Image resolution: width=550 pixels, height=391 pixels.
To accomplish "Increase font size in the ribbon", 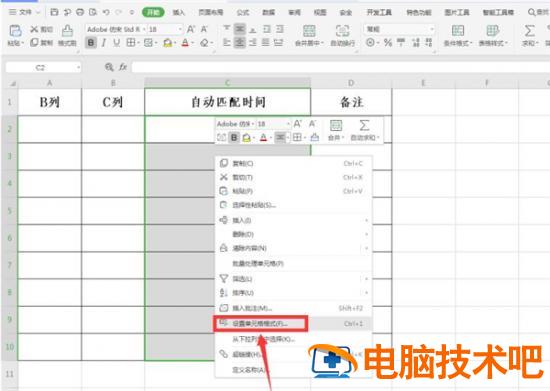I will click(191, 29).
